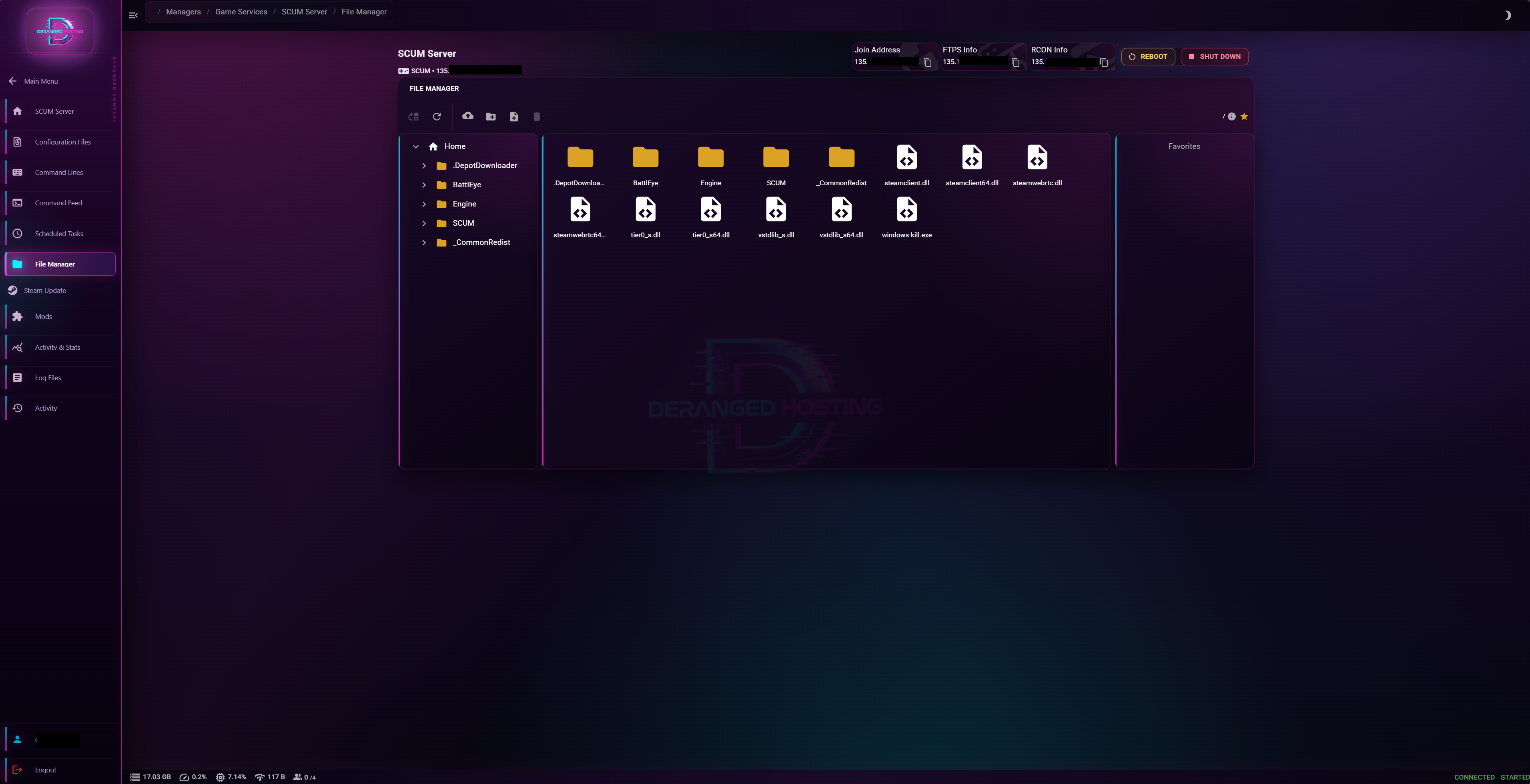
Task: Click the path info icon
Action: tap(1231, 116)
